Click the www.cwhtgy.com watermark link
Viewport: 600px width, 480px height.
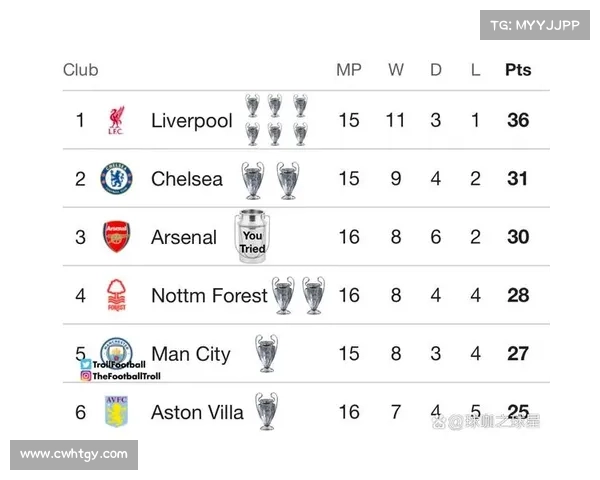click(75, 454)
